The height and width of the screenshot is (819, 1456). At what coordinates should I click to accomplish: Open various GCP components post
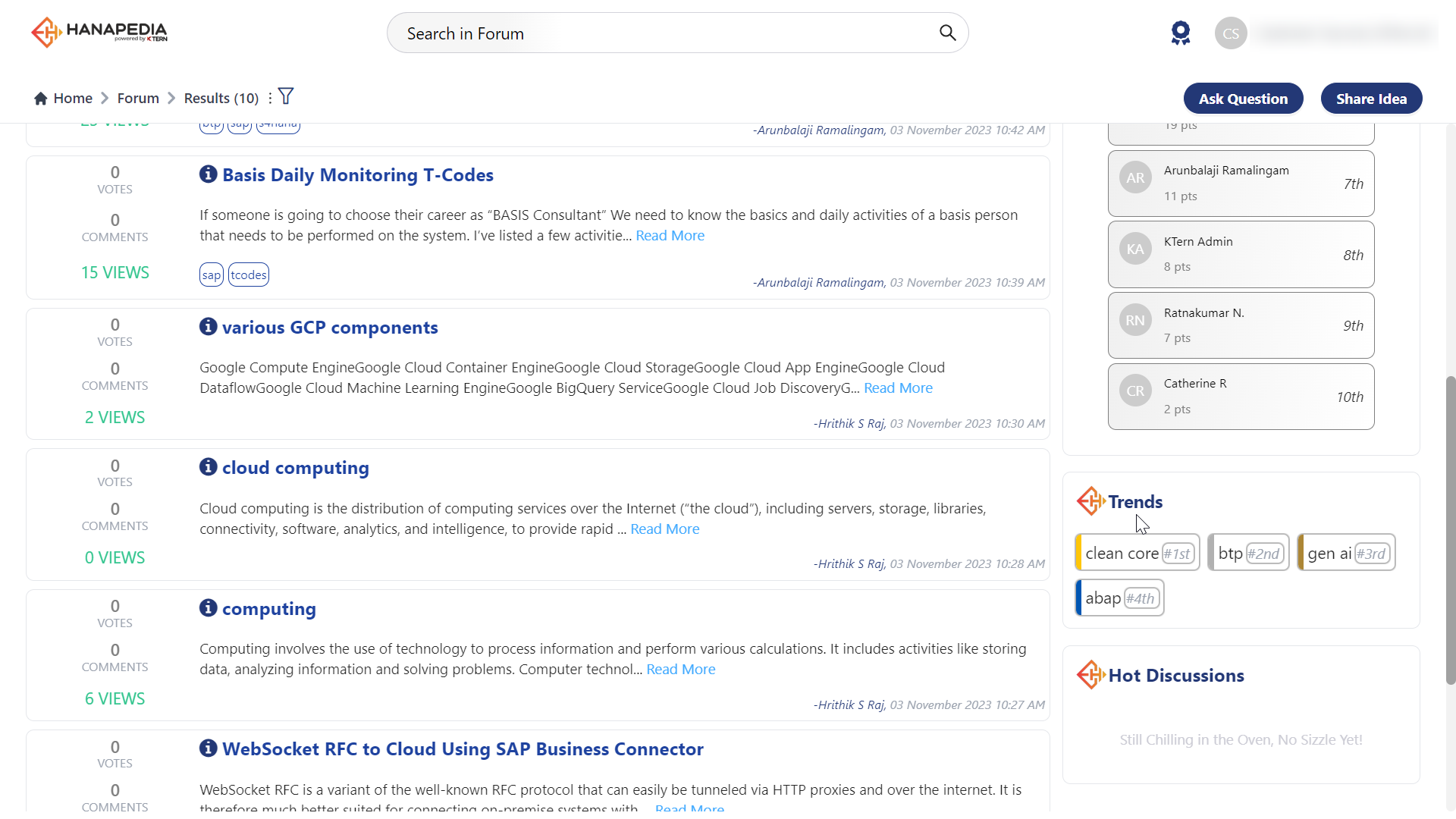click(330, 328)
